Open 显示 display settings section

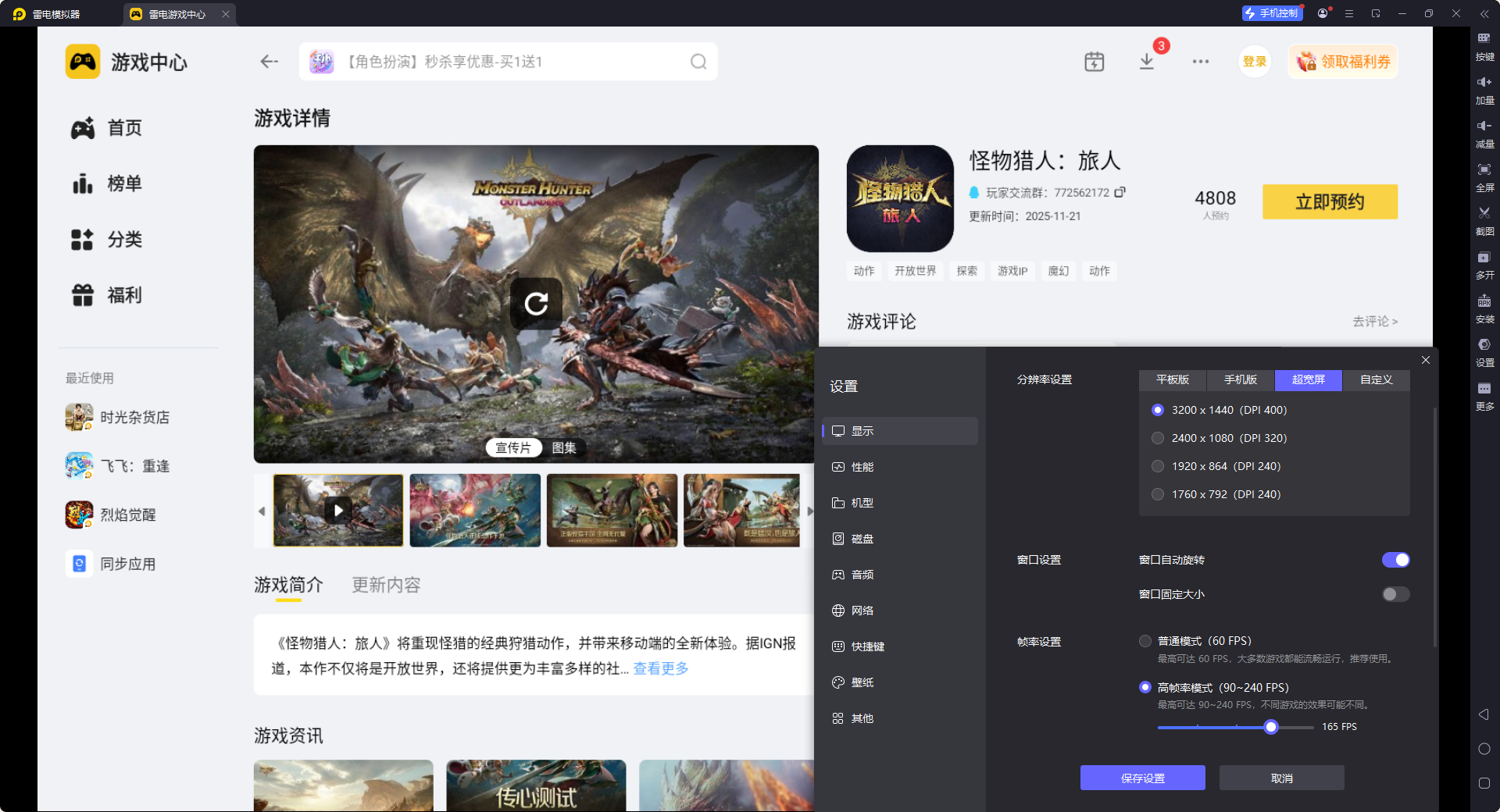point(900,431)
